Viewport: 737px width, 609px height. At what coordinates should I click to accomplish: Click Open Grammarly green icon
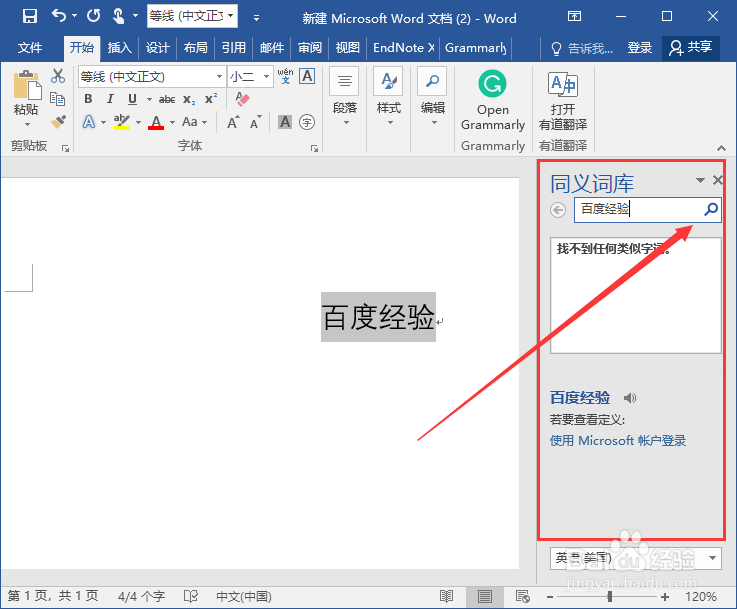(493, 84)
